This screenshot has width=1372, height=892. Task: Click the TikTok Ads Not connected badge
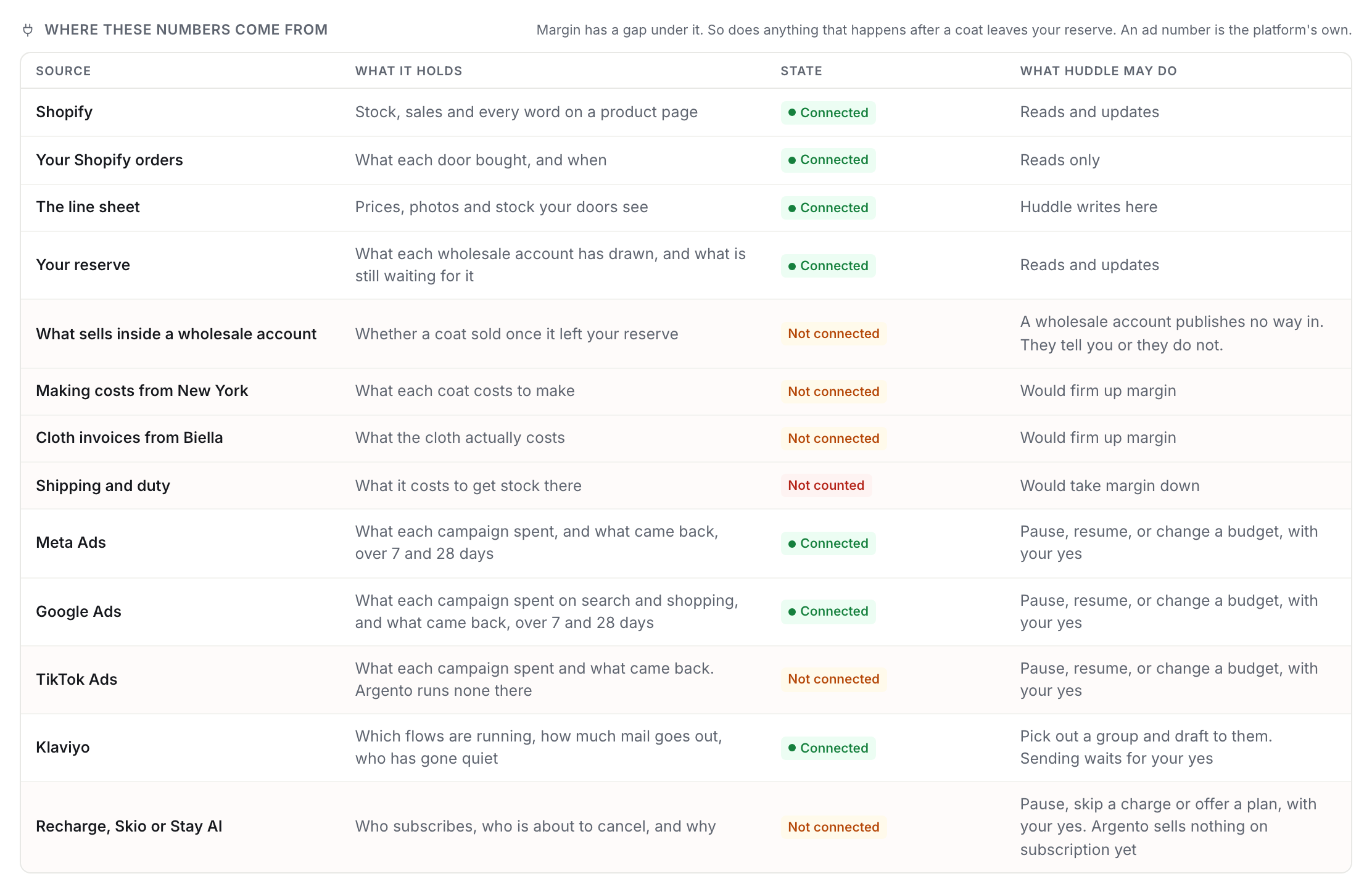pos(833,679)
